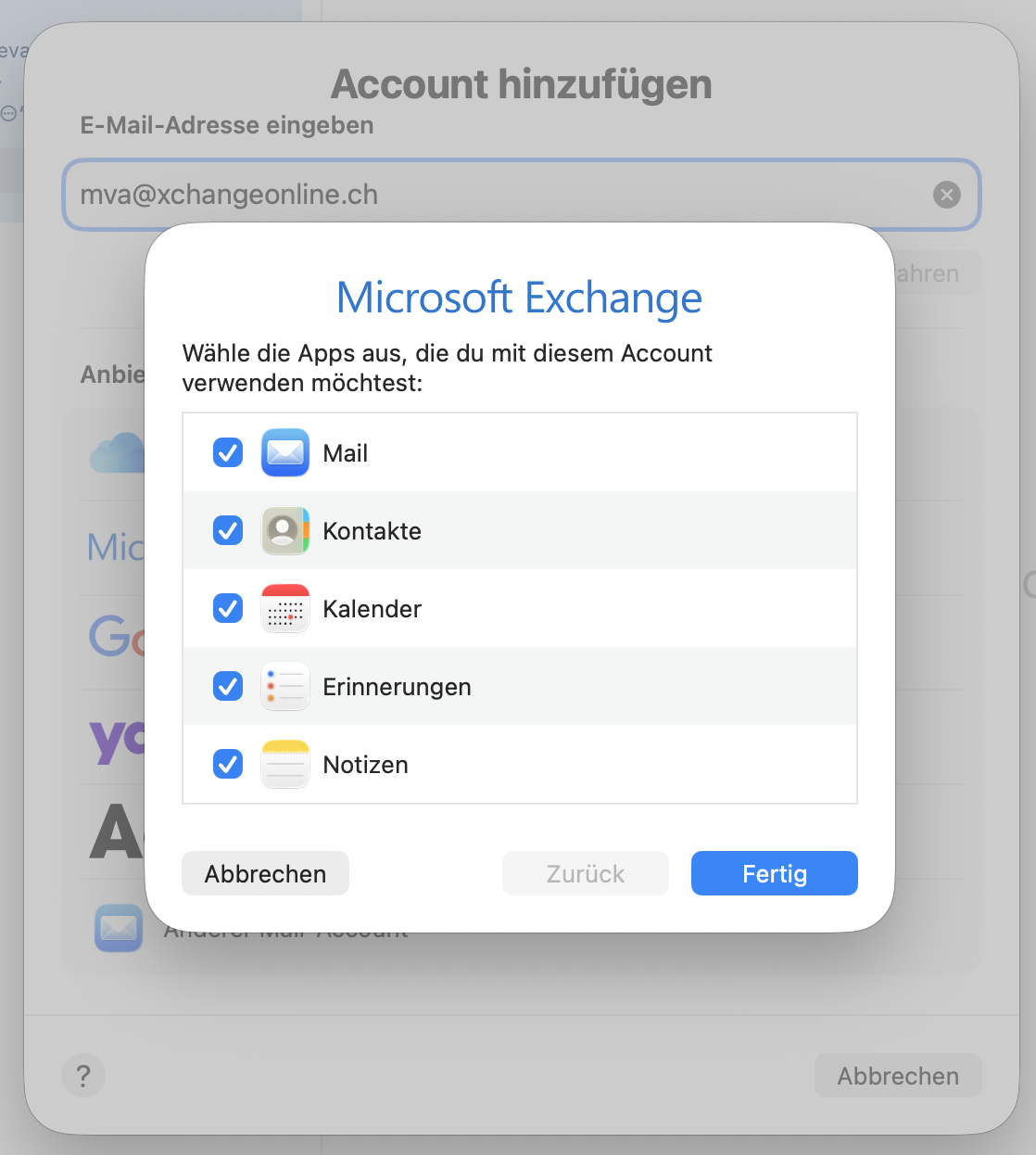Viewport: 1036px width, 1155px height.
Task: Click the Notizen app icon
Action: click(285, 764)
